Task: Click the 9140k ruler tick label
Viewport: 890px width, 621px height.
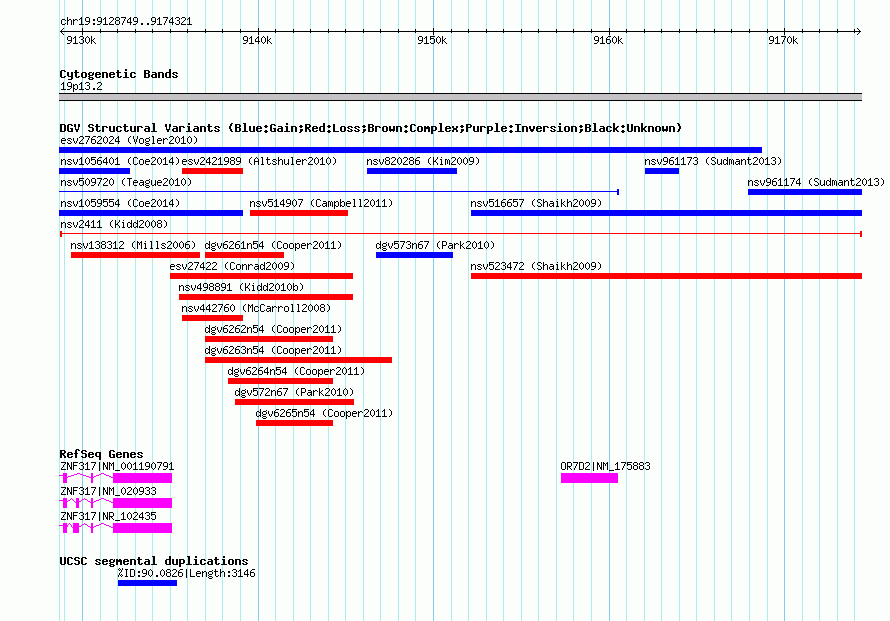Action: 257,40
